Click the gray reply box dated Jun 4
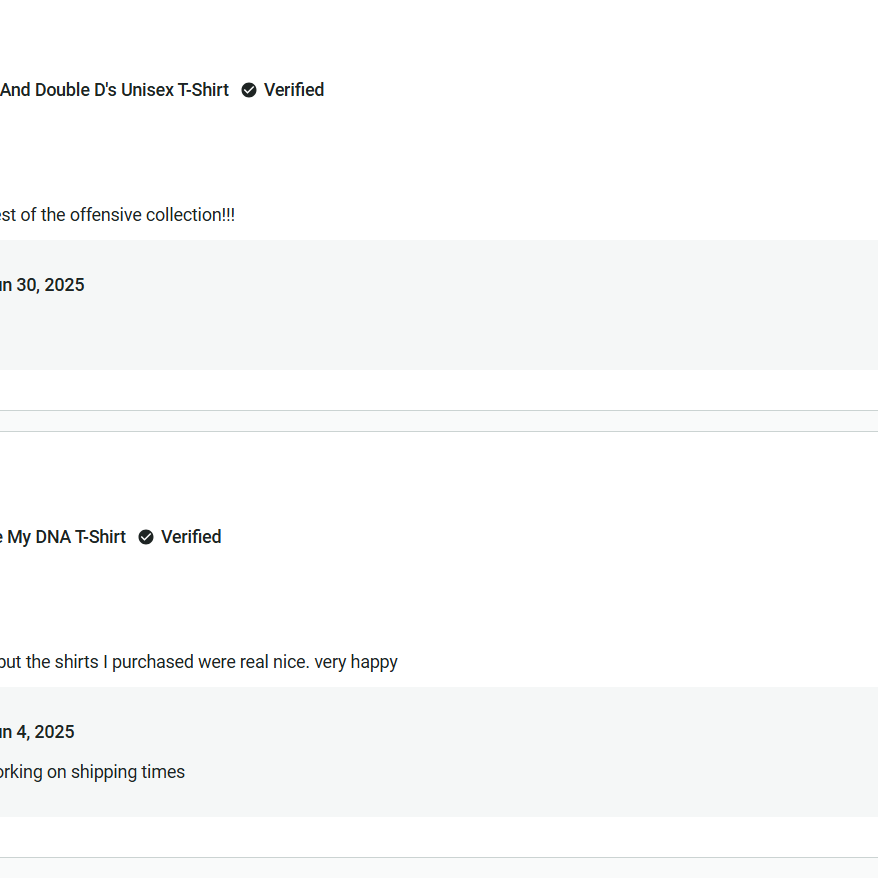This screenshot has height=878, width=878. tap(500, 790)
